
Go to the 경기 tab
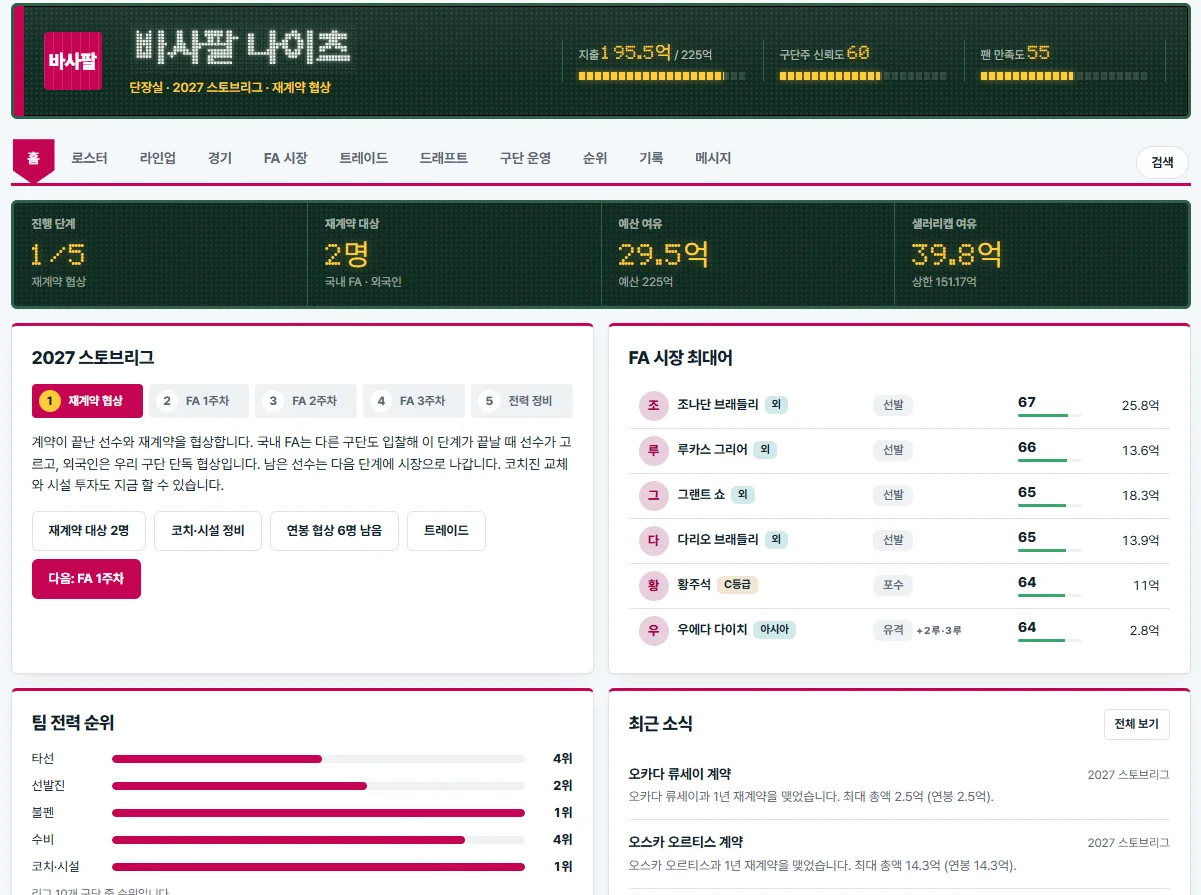(x=219, y=158)
